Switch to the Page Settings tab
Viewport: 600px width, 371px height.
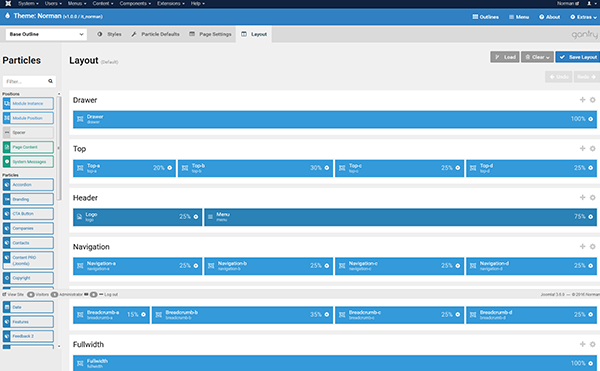(210, 34)
